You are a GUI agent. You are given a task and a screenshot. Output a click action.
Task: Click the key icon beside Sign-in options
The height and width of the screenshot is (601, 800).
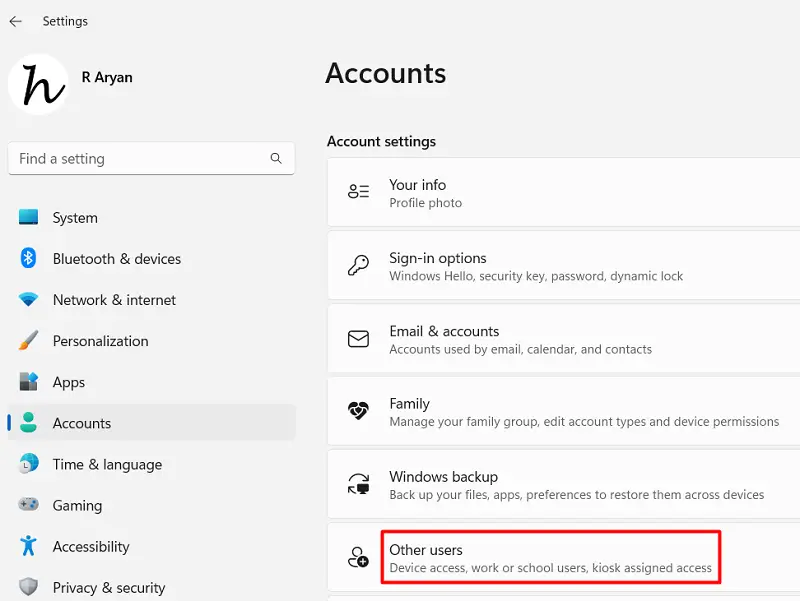click(358, 265)
